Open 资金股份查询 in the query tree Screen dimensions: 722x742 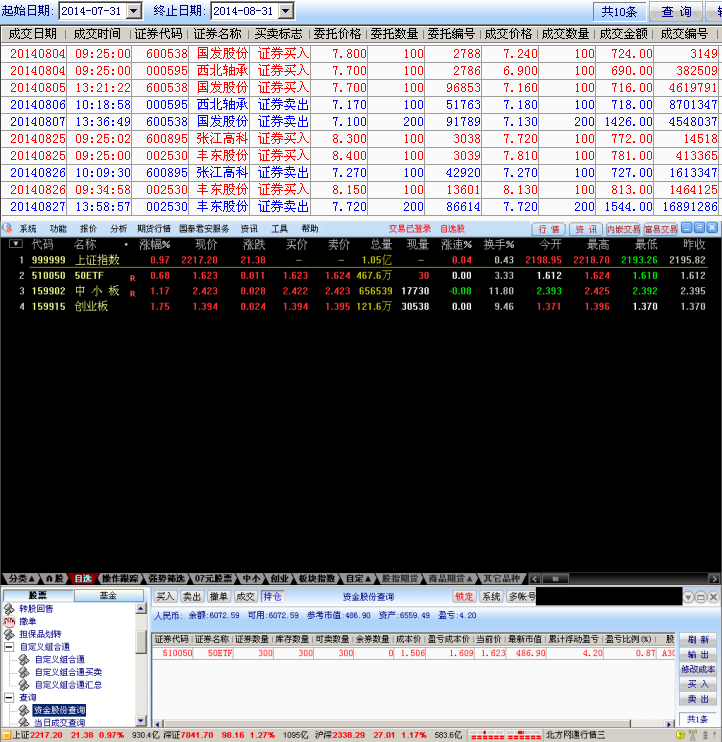(59, 710)
